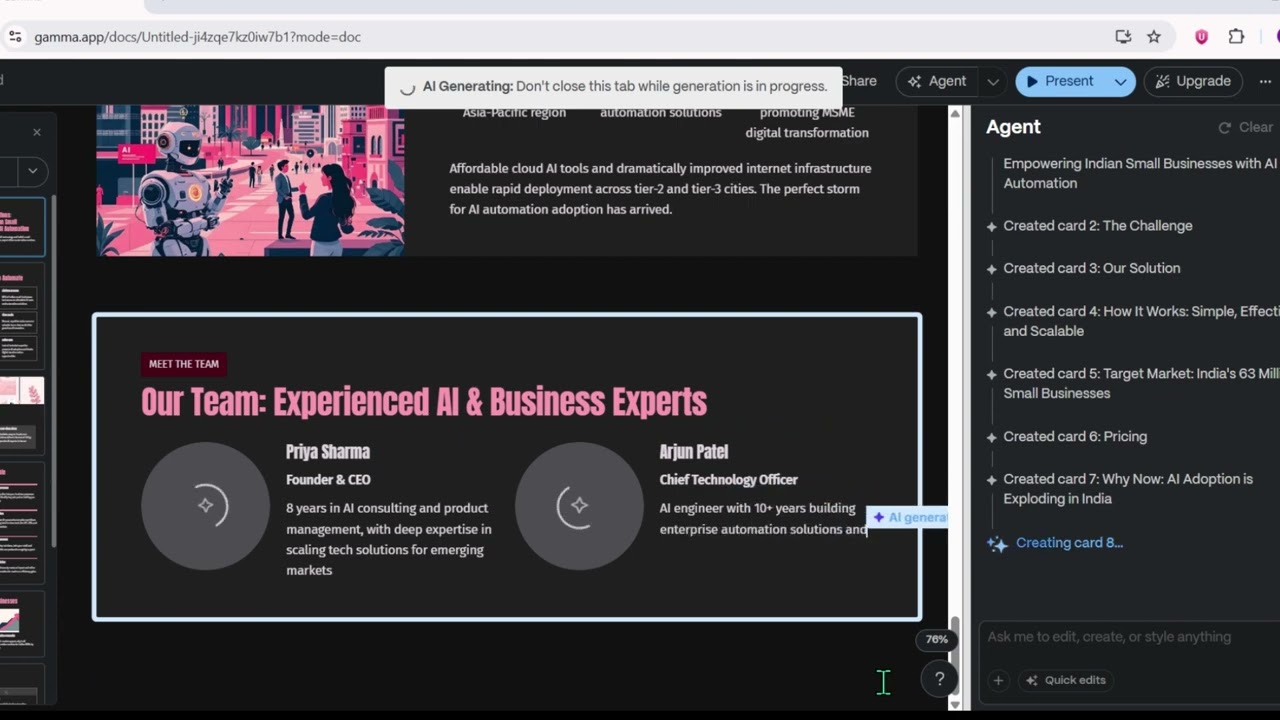This screenshot has width=1280, height=720.
Task: Clear the Agent conversation
Action: pos(1245,127)
